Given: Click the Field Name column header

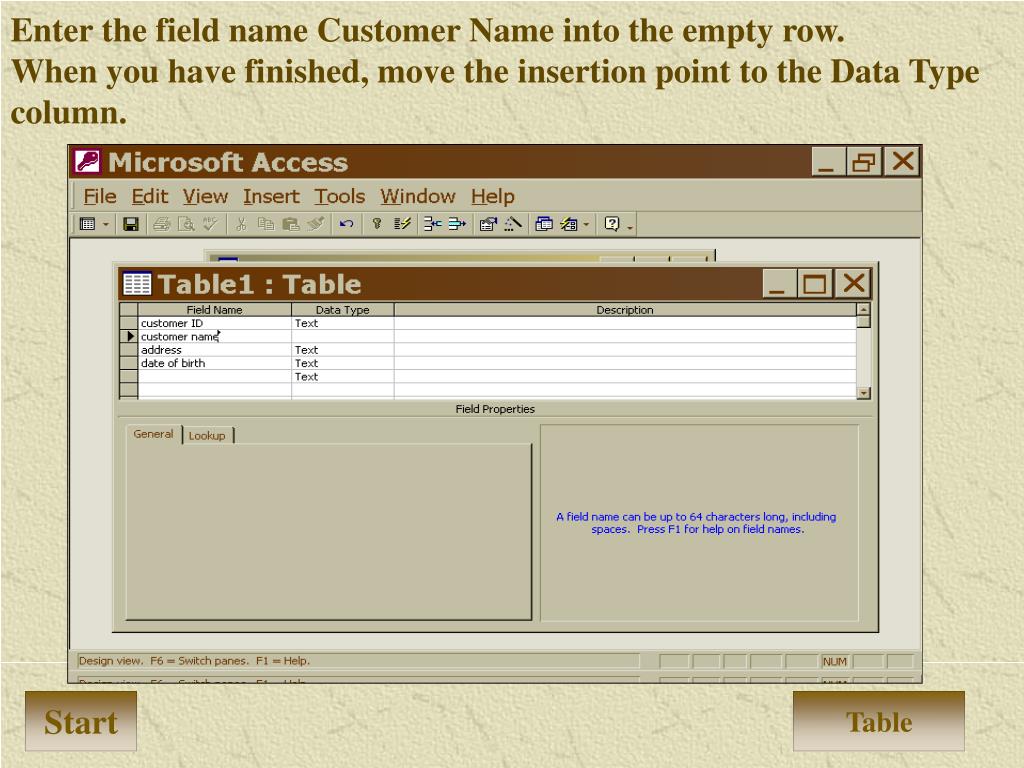Looking at the screenshot, I should (214, 310).
